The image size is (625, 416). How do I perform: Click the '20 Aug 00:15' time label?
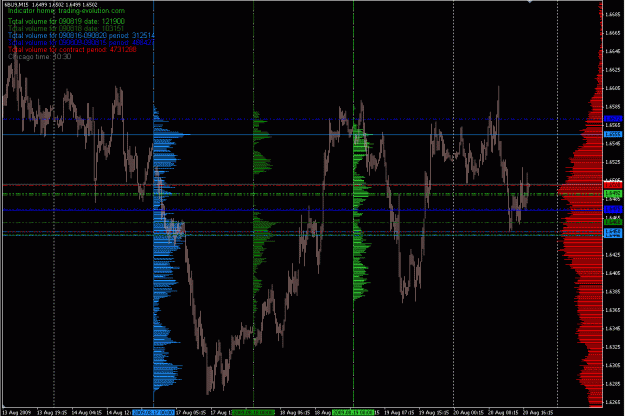[x=468, y=412]
